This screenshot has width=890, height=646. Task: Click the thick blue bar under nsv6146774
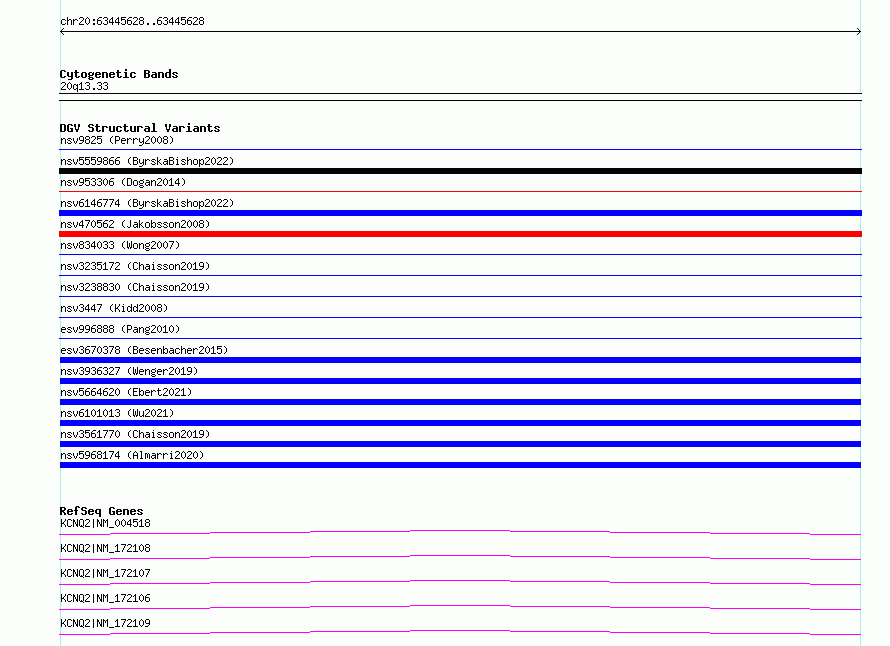460,213
